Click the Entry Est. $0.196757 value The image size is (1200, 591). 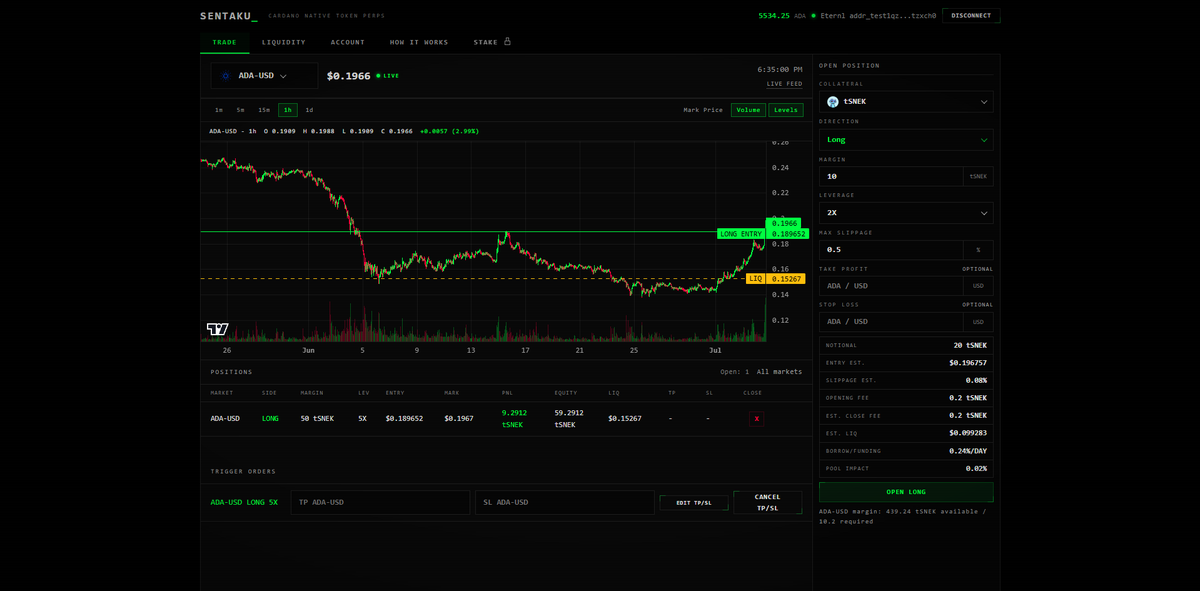968,363
